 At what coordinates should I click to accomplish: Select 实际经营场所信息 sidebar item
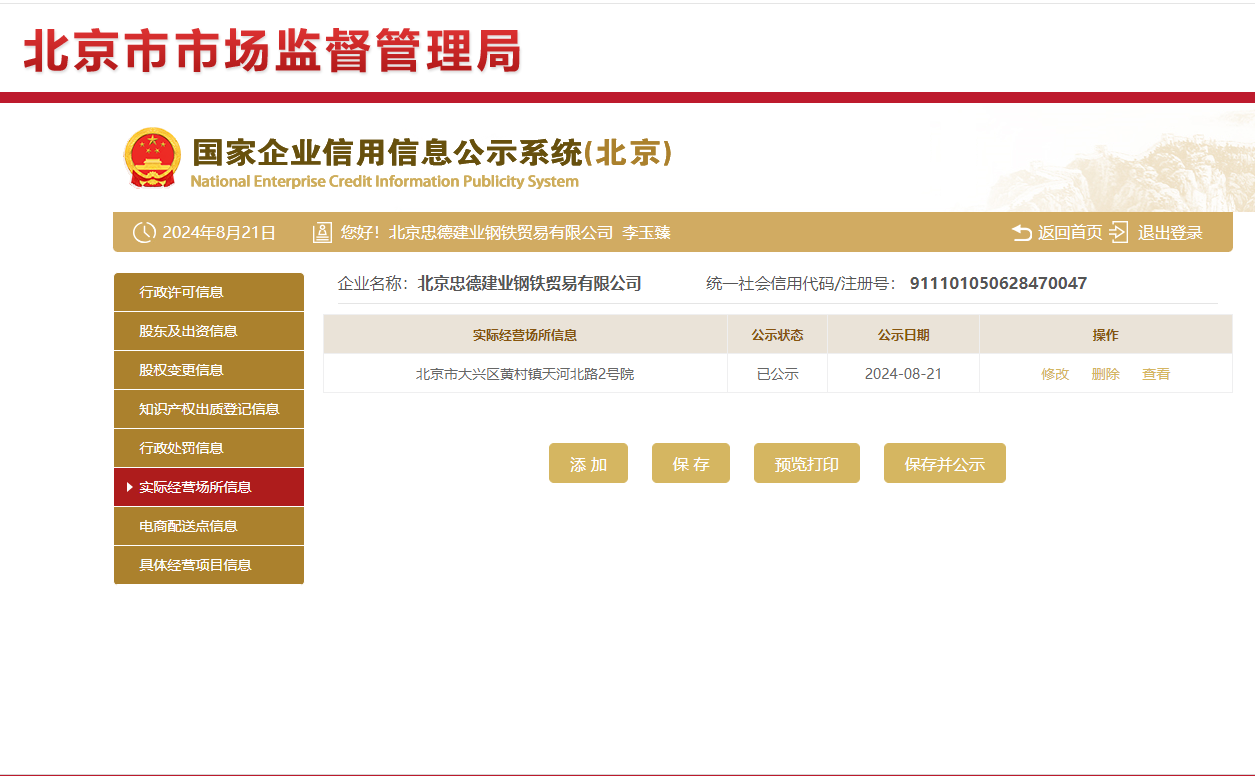(x=208, y=487)
